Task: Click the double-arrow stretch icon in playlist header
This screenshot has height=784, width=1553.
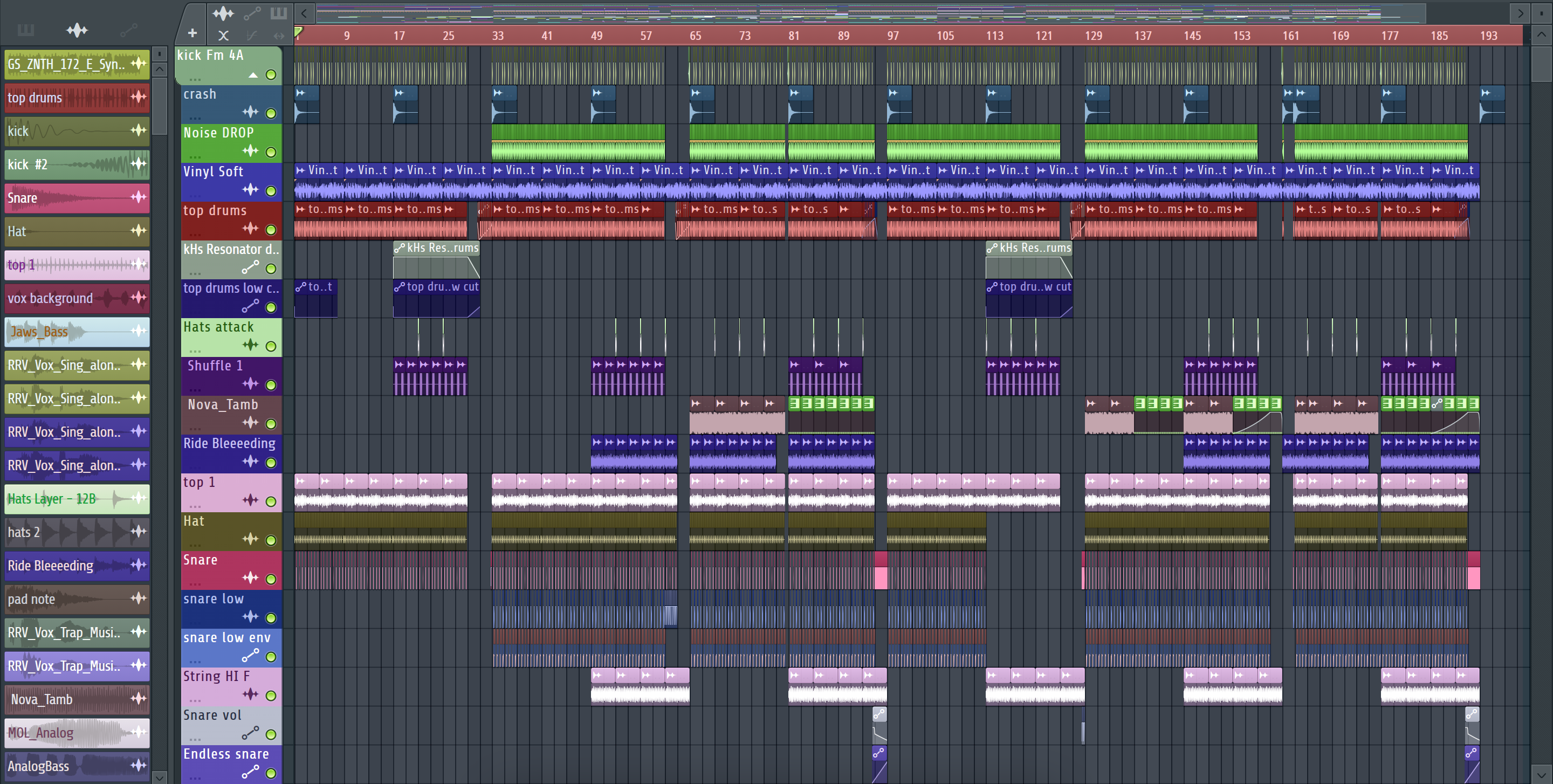Action: pos(279,35)
